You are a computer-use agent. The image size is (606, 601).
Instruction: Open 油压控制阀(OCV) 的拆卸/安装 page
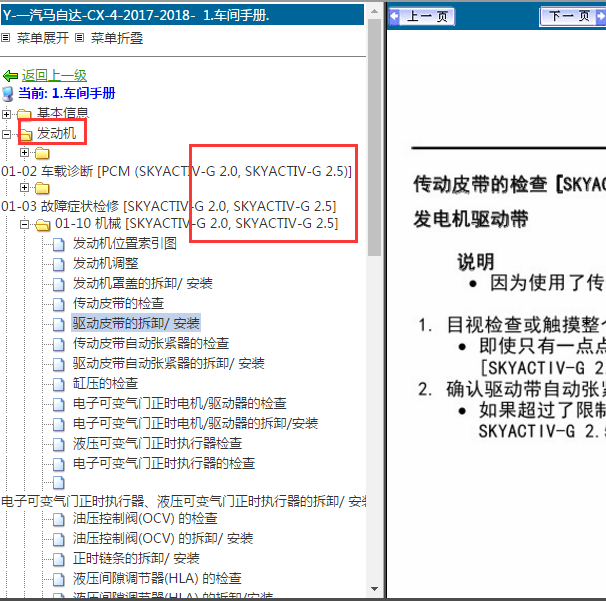(163, 539)
